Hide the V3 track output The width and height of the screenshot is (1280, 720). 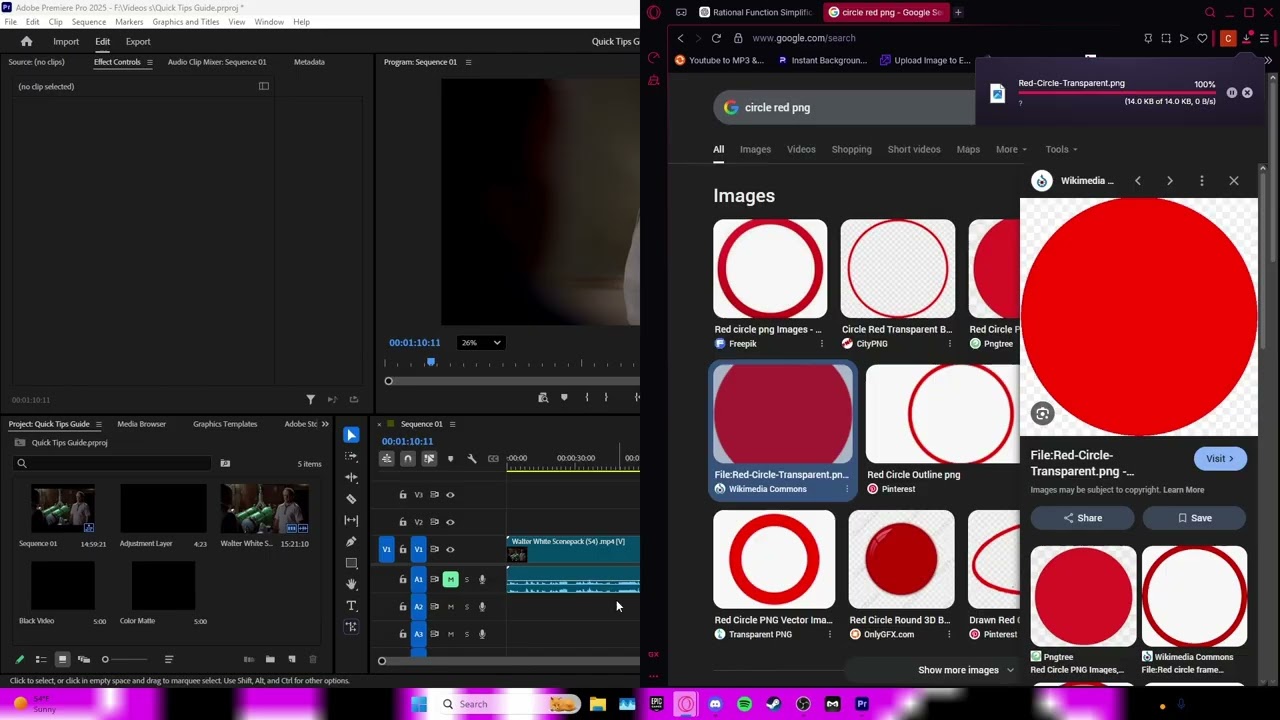point(450,495)
